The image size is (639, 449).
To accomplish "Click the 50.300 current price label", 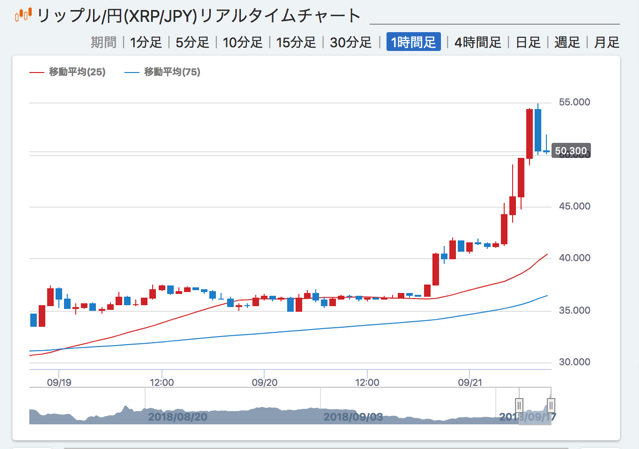I will [x=571, y=151].
